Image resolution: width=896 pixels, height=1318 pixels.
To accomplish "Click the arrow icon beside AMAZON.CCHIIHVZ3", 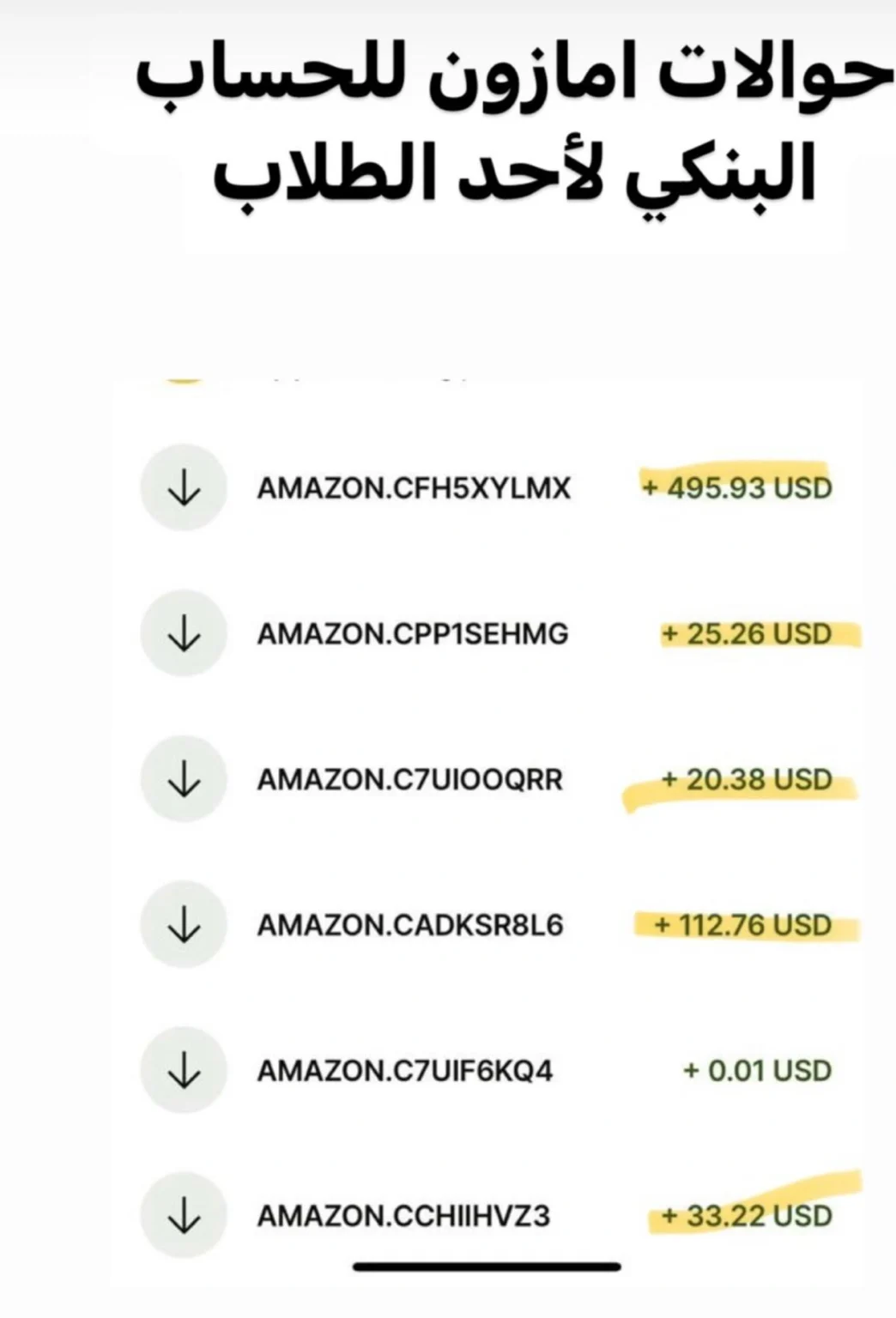I will pyautogui.click(x=184, y=1216).
